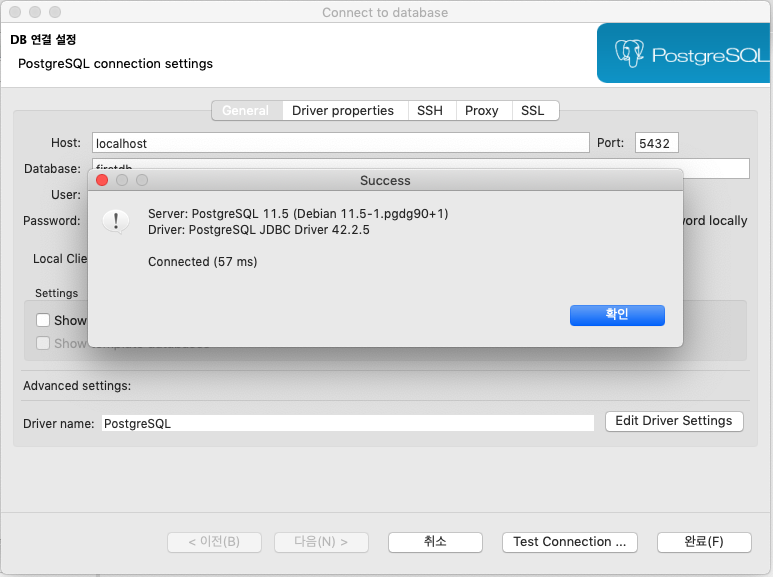Image resolution: width=773 pixels, height=577 pixels.
Task: Click the Connect to database window title
Action: pos(385,12)
